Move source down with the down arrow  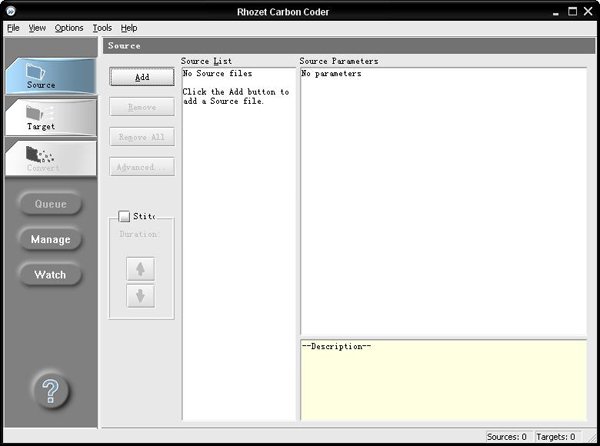(x=141, y=296)
